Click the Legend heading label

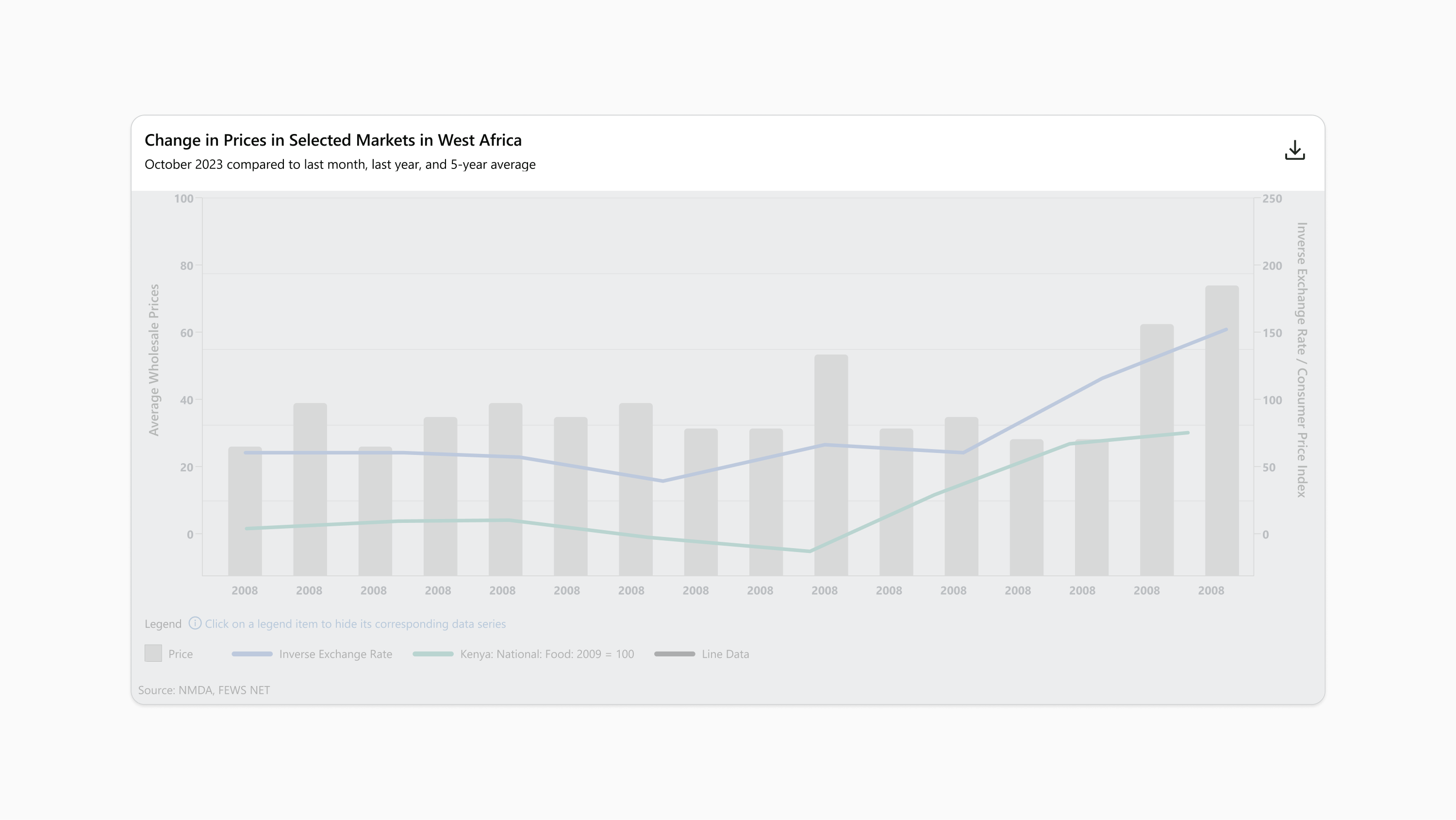[163, 624]
